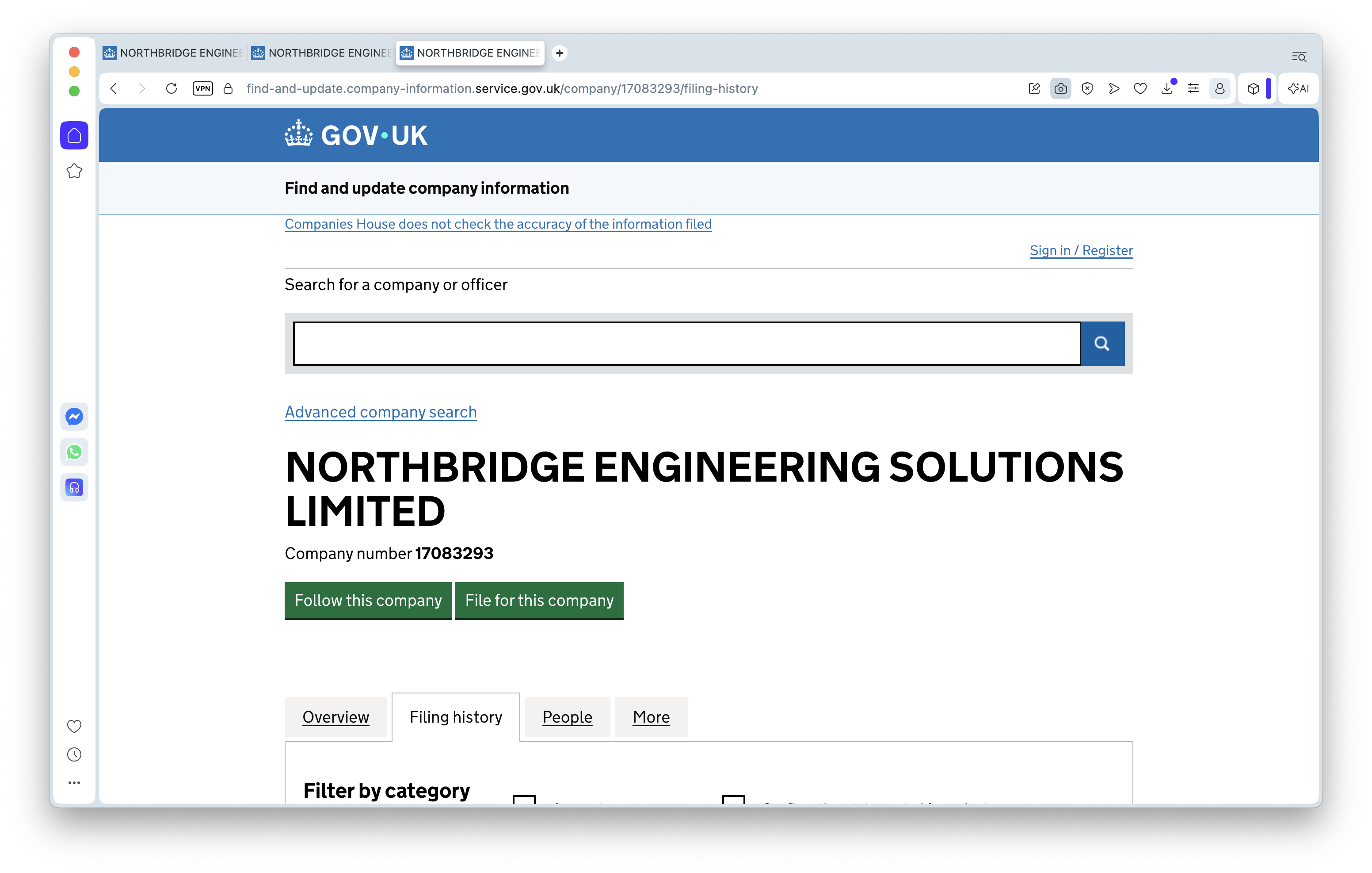Open sidebar history clock icon
This screenshot has height=873, width=1372.
pyautogui.click(x=74, y=754)
